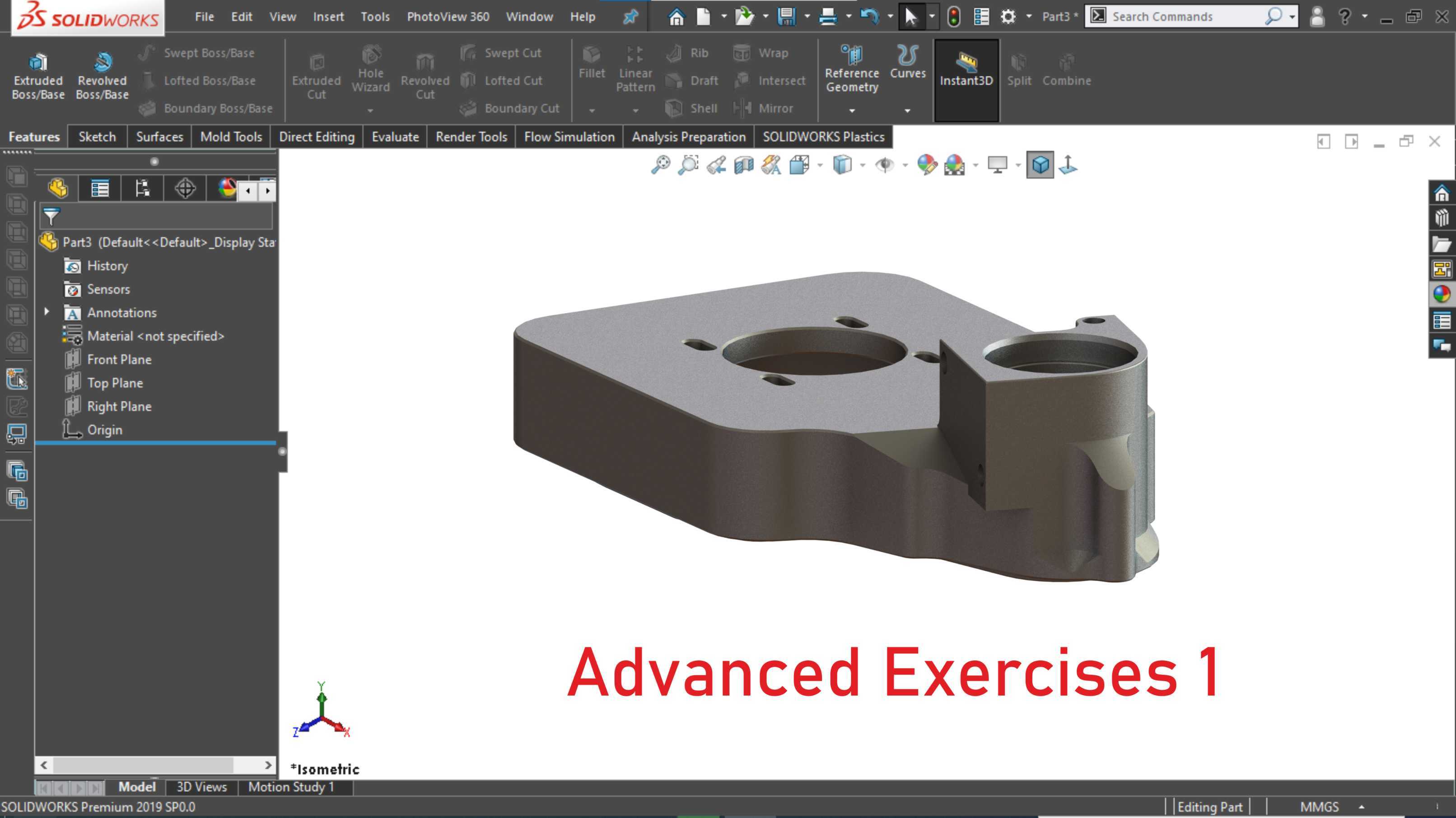Select the Front Plane in tree
This screenshot has height=818, width=1456.
(108, 359)
